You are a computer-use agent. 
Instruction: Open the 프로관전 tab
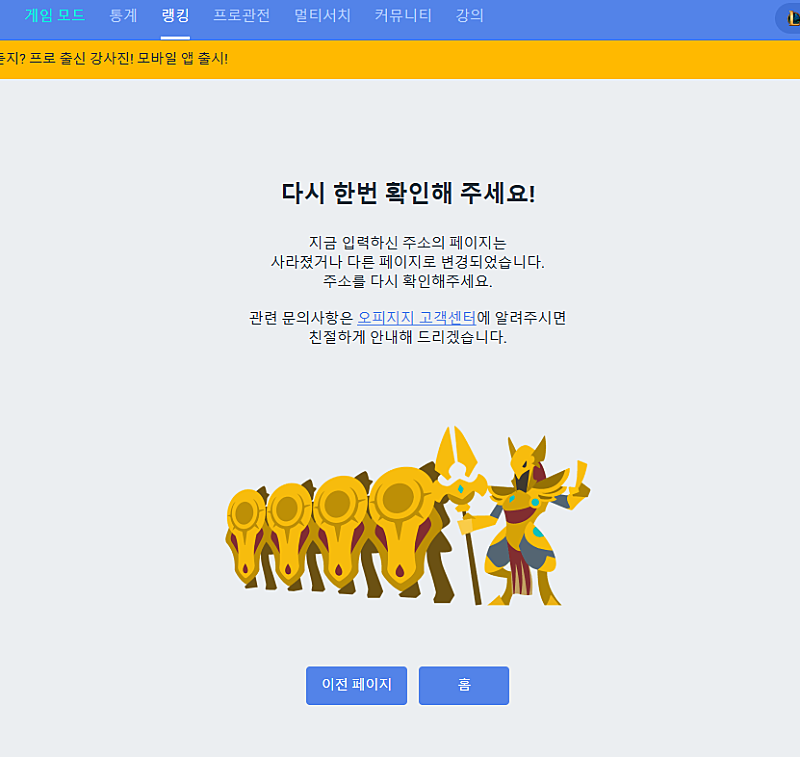(241, 15)
